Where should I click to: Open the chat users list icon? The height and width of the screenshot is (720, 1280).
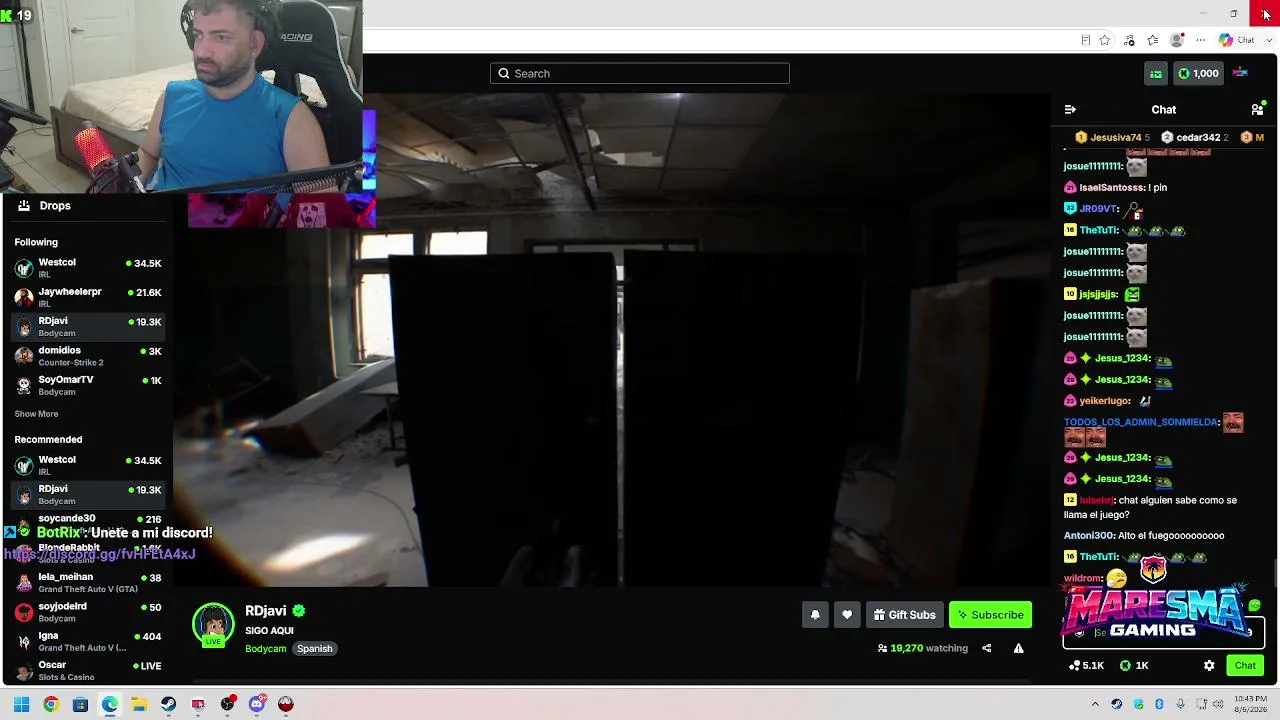(1257, 110)
